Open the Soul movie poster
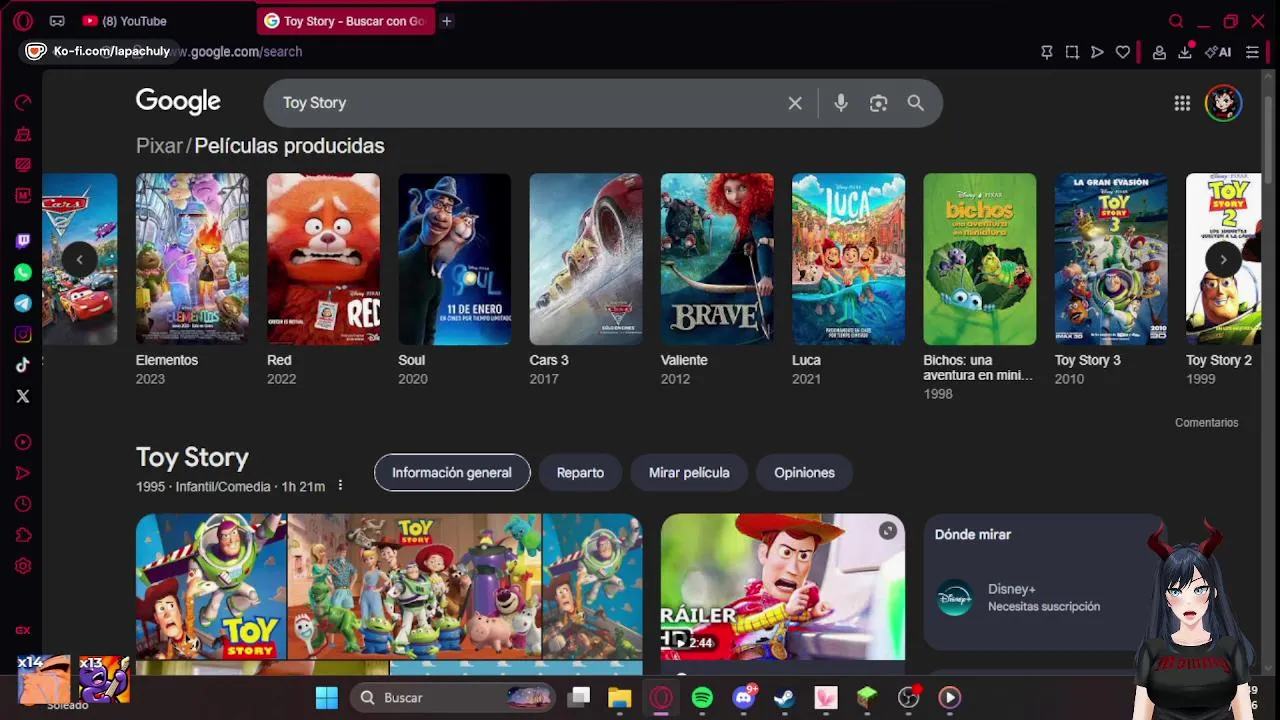1280x720 pixels. click(x=454, y=259)
